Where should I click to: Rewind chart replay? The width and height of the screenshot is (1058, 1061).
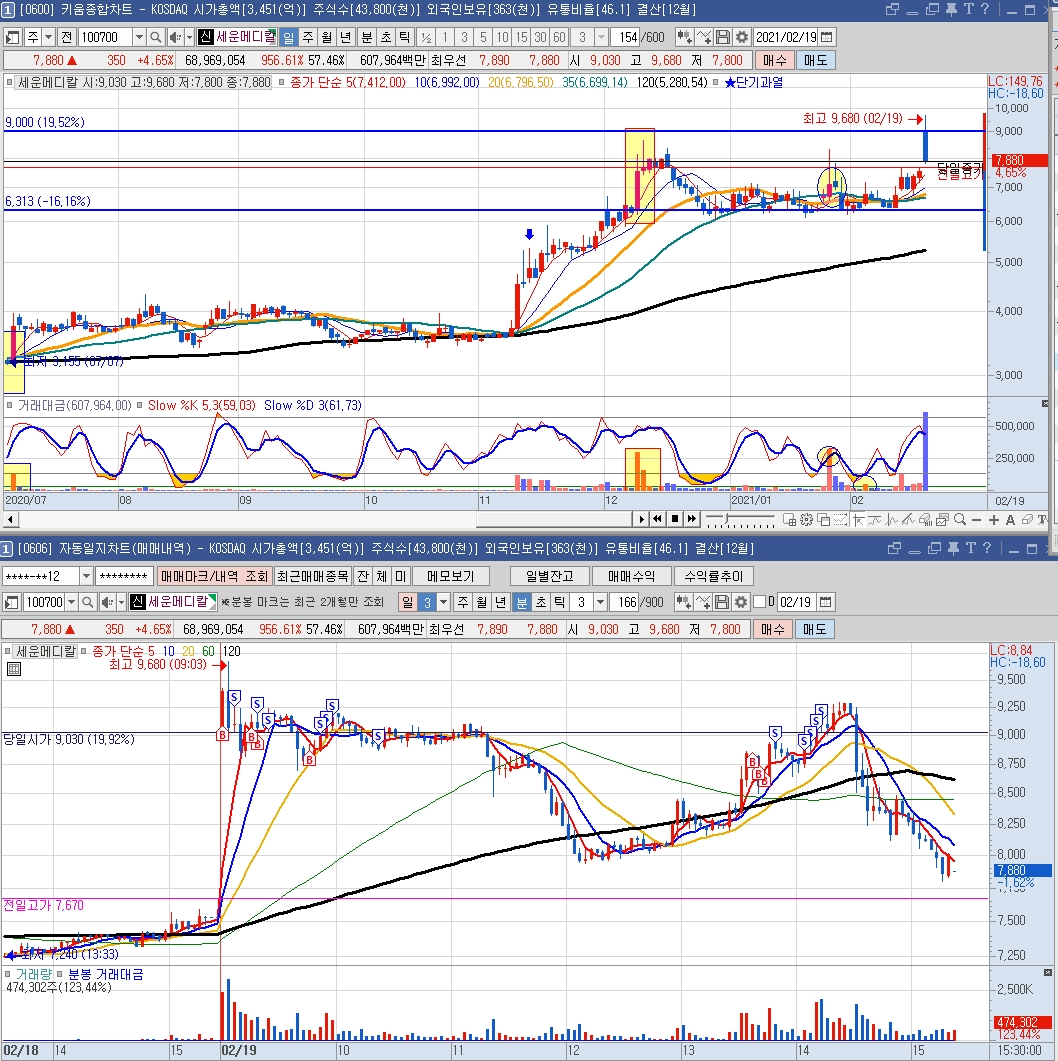pyautogui.click(x=657, y=519)
